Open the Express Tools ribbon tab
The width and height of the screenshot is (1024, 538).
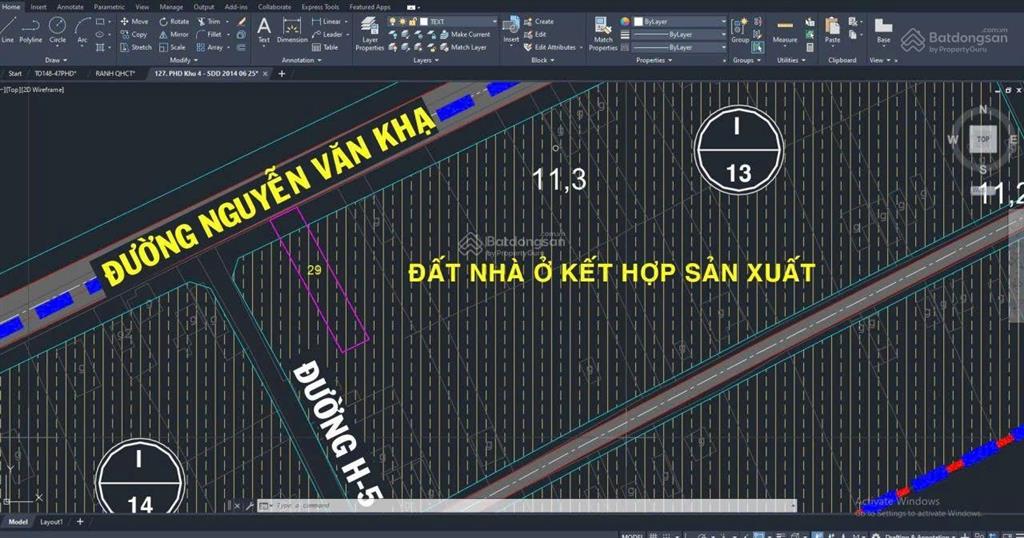click(x=320, y=7)
